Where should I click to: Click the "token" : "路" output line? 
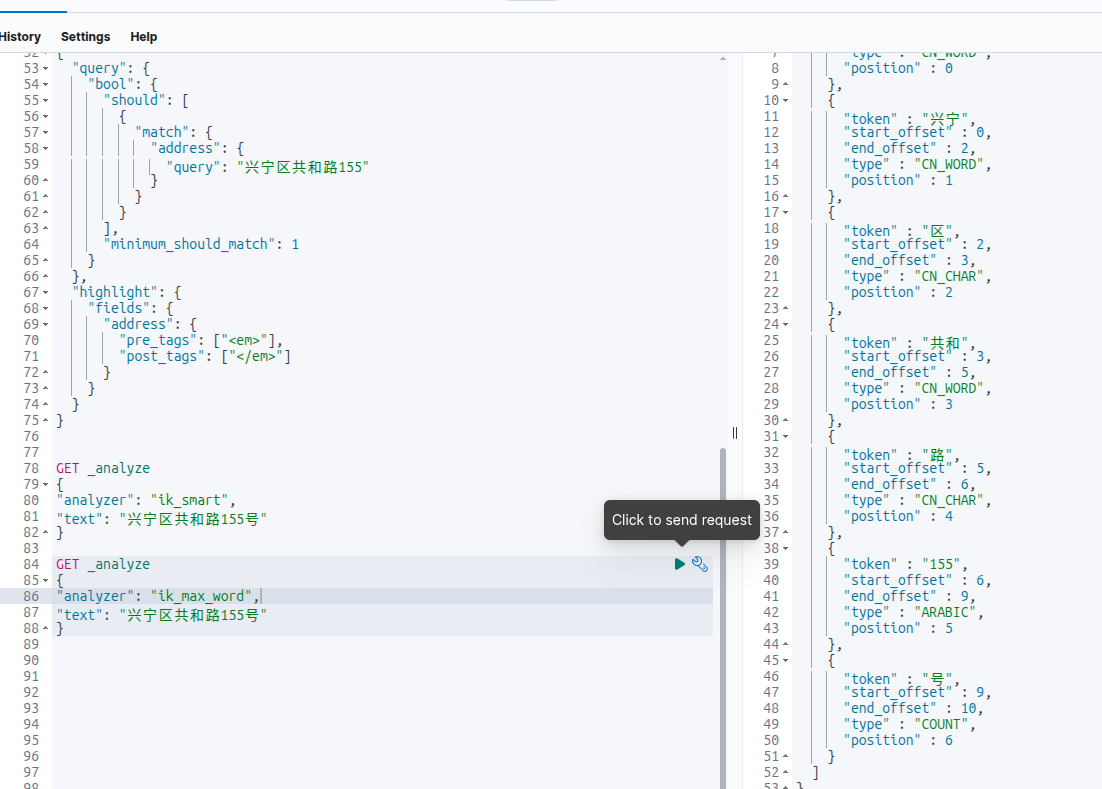point(902,455)
